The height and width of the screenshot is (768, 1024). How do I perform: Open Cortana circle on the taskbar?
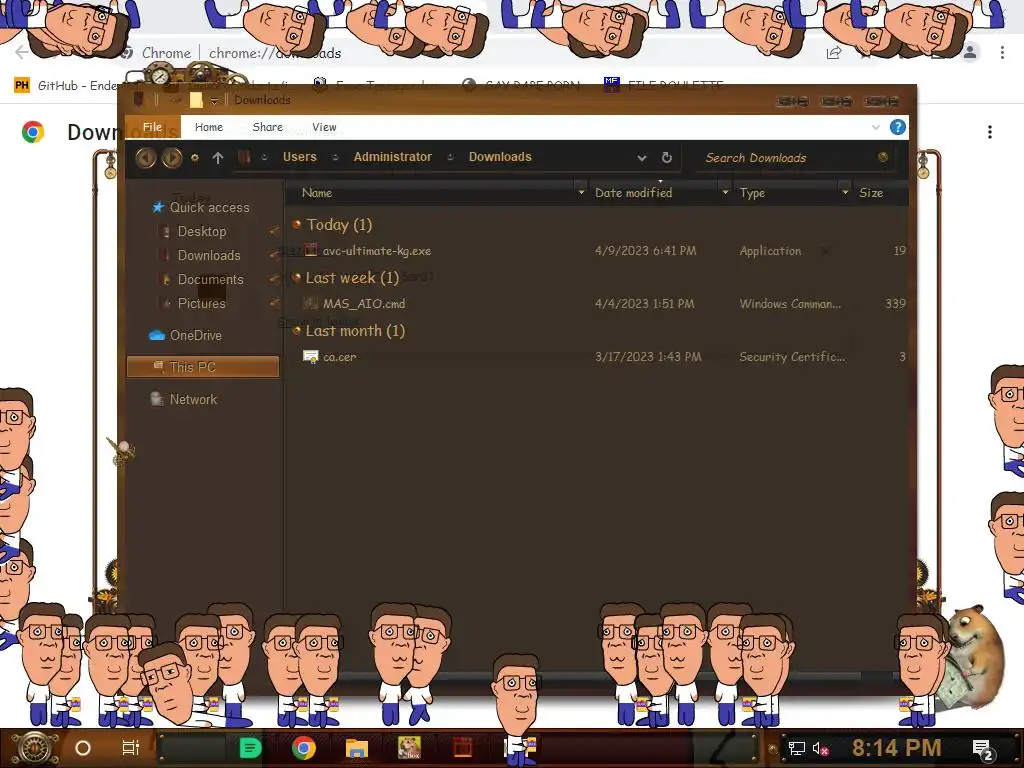click(83, 748)
